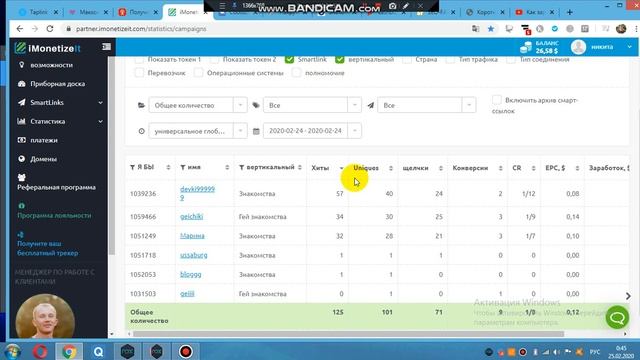Click the calendar icon beside date range

tap(256, 131)
